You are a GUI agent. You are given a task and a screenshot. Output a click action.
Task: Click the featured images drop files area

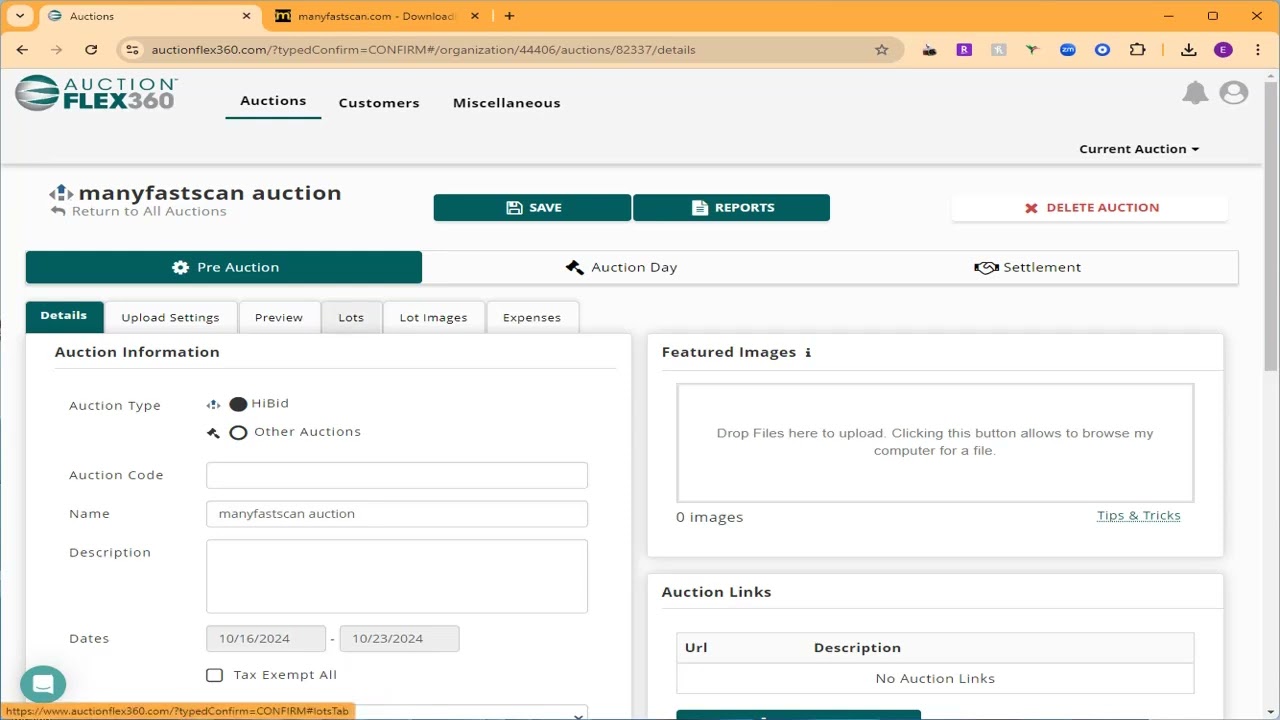tap(935, 442)
